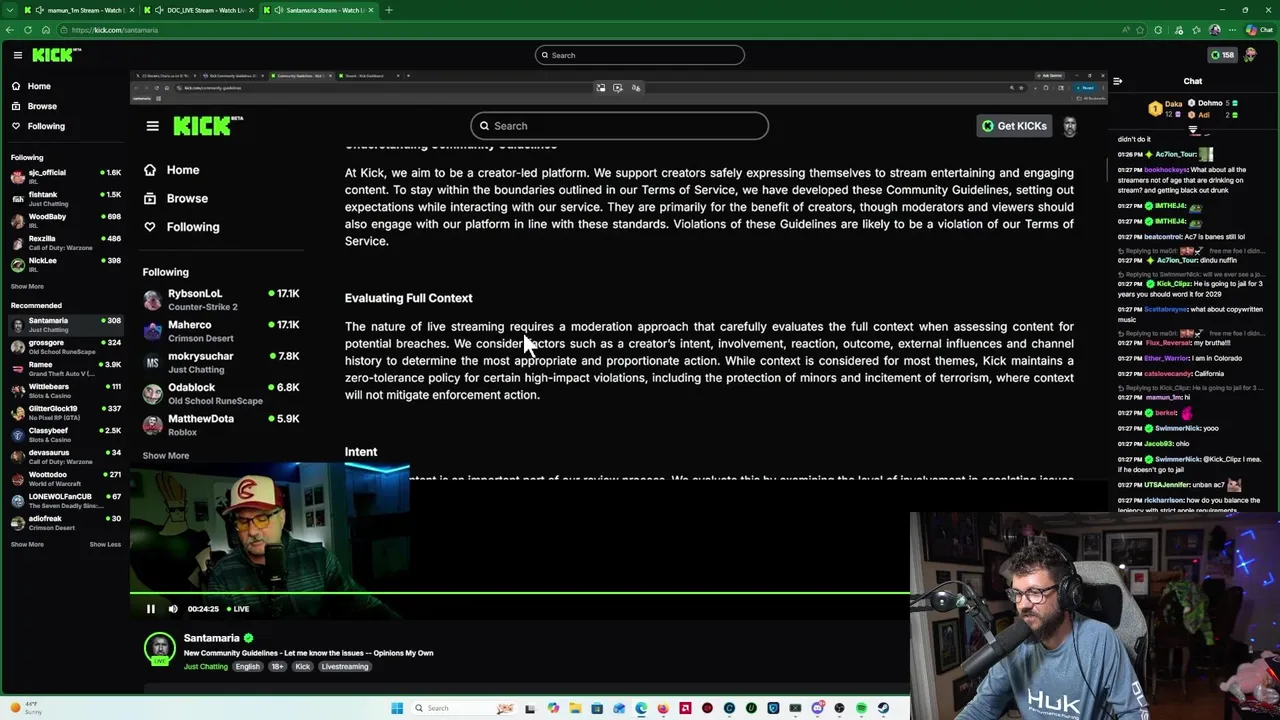Click the 18+ tag below the stream title
The width and height of the screenshot is (1280, 720).
point(277,666)
